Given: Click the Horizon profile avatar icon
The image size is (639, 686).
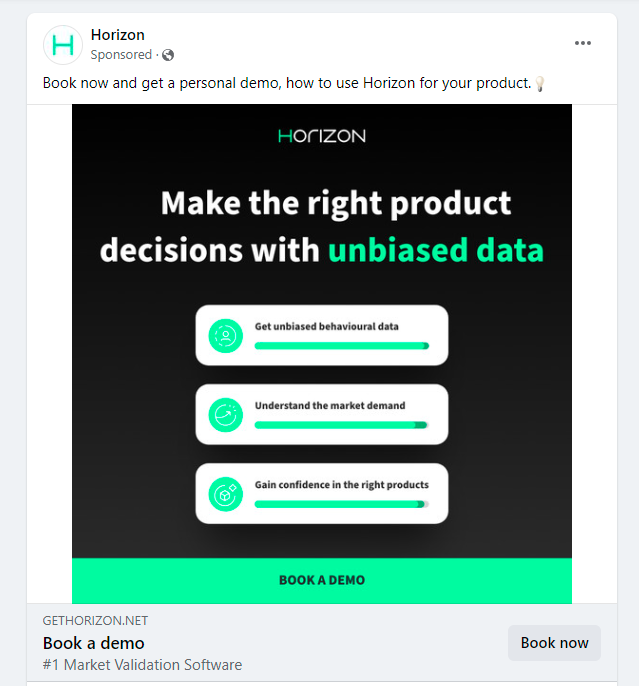Looking at the screenshot, I should pos(63,45).
